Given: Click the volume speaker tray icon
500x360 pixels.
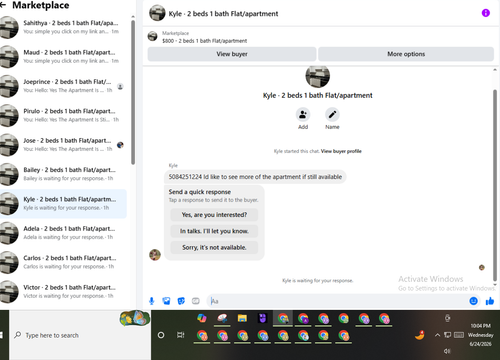Looking at the screenshot, I should click(x=447, y=351).
